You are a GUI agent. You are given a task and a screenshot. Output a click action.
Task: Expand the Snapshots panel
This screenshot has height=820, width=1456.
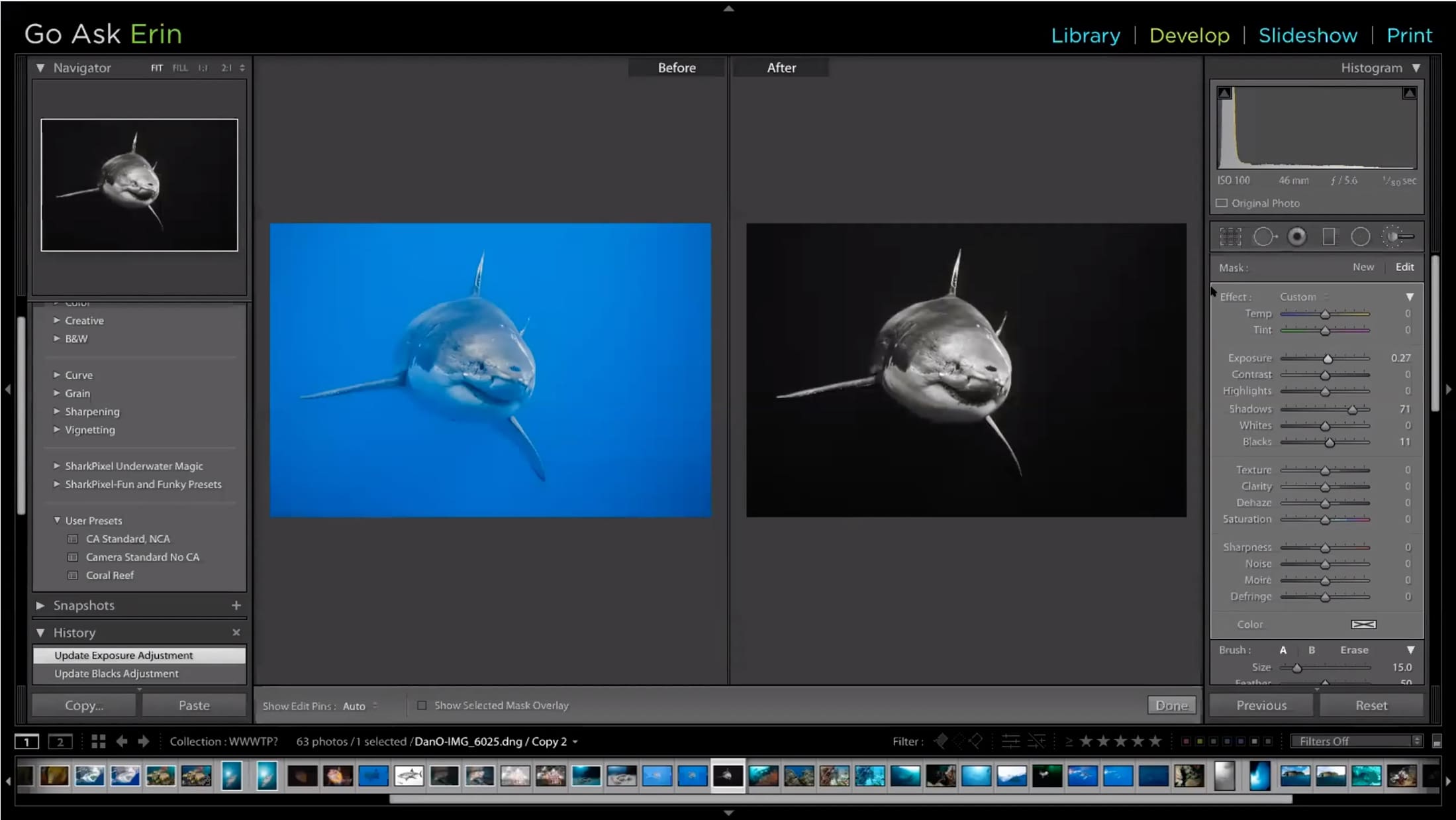click(40, 605)
